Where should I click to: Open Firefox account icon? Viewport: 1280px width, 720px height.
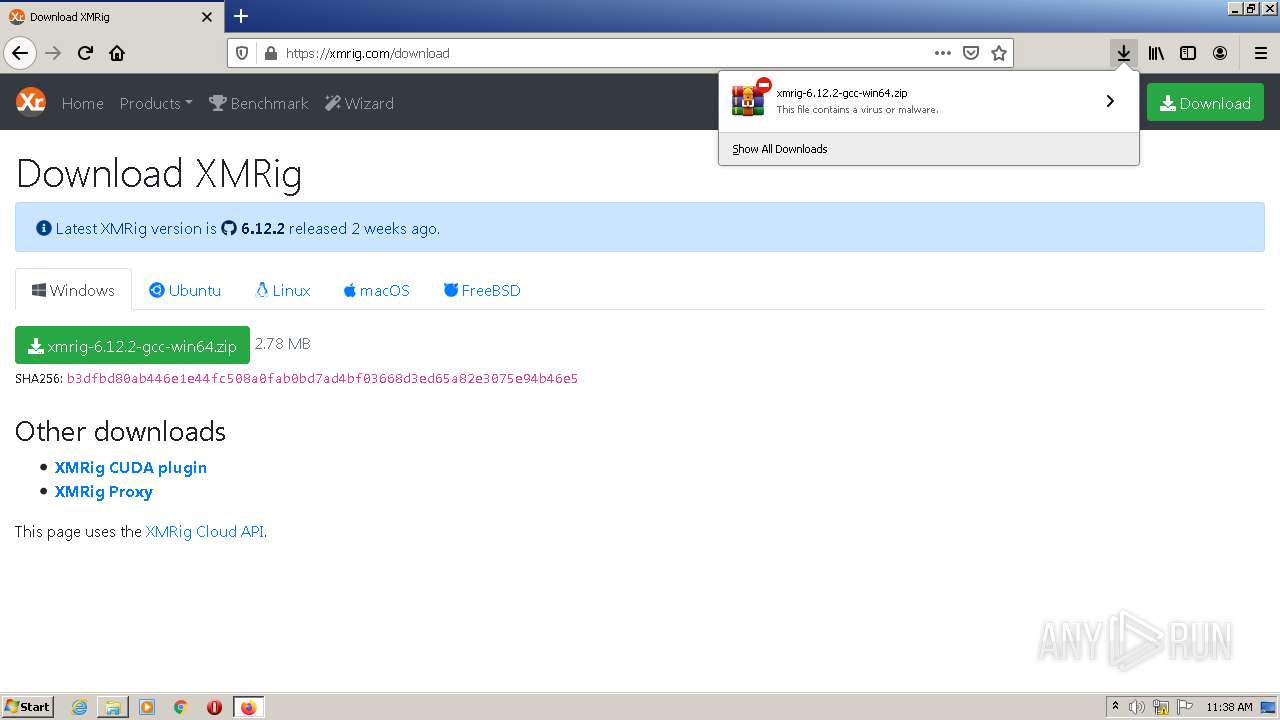coord(1220,53)
